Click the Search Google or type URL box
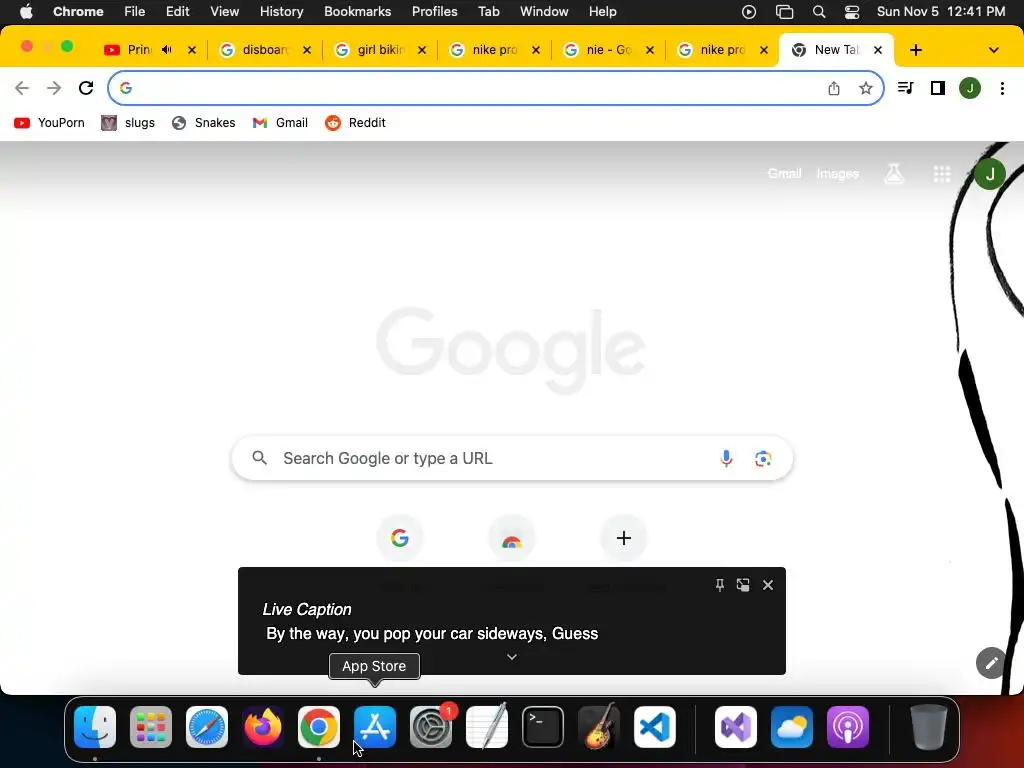The height and width of the screenshot is (768, 1024). click(x=512, y=458)
